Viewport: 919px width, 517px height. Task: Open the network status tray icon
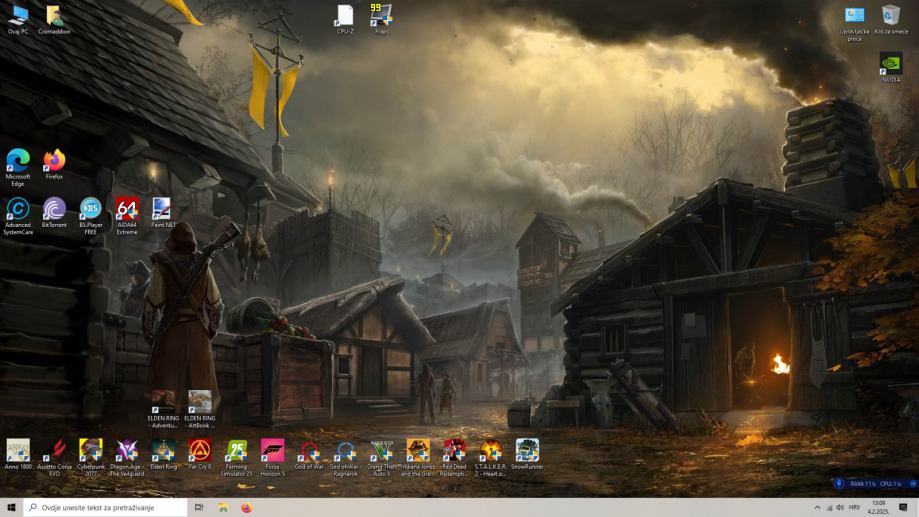[829, 508]
